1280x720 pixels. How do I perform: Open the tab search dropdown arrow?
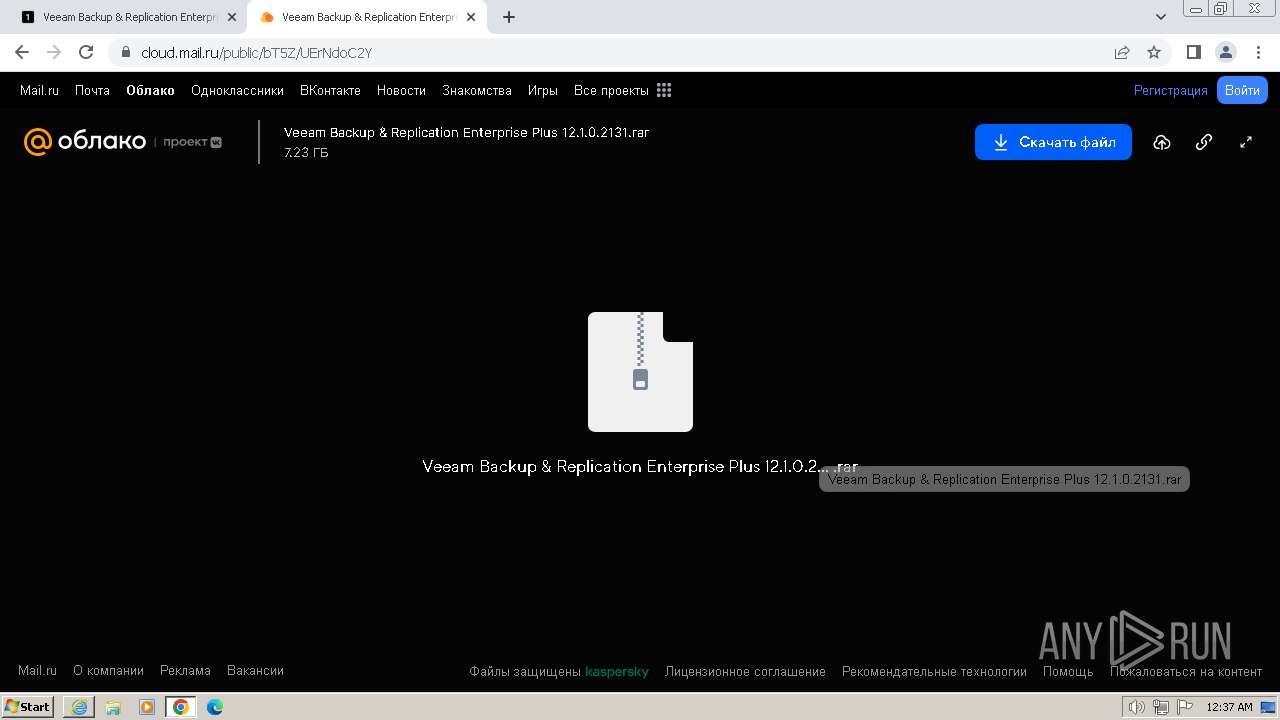[x=1161, y=17]
